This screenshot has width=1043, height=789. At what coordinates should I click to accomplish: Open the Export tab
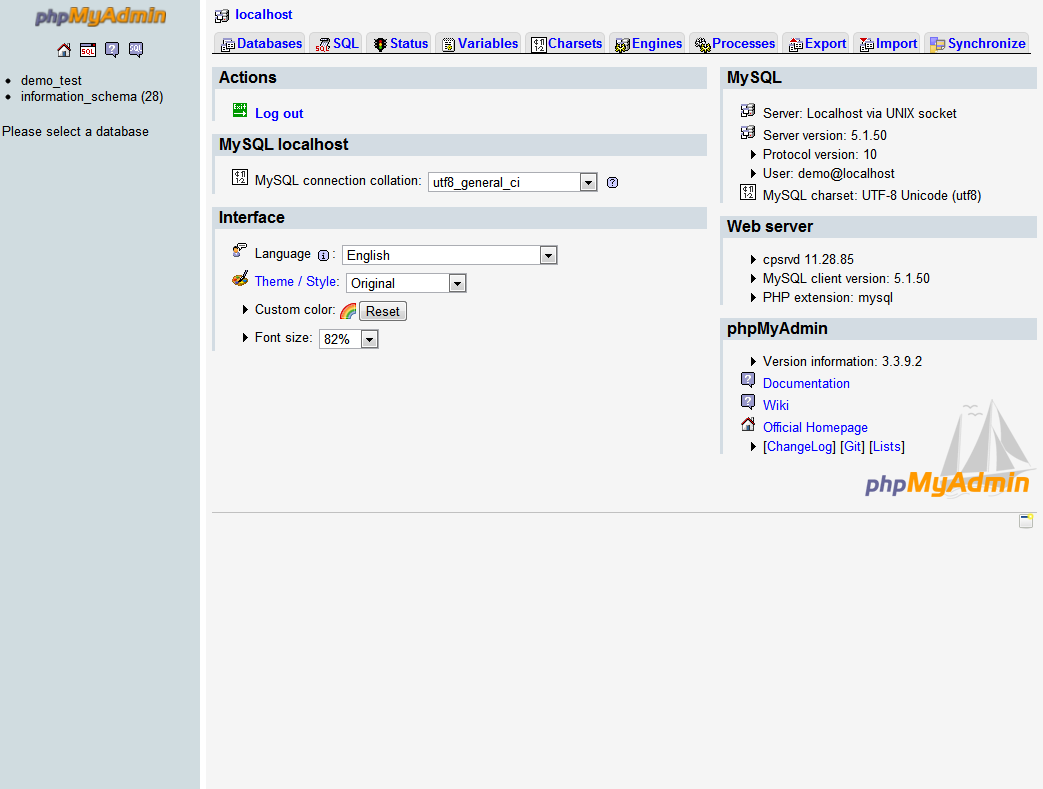tap(817, 44)
